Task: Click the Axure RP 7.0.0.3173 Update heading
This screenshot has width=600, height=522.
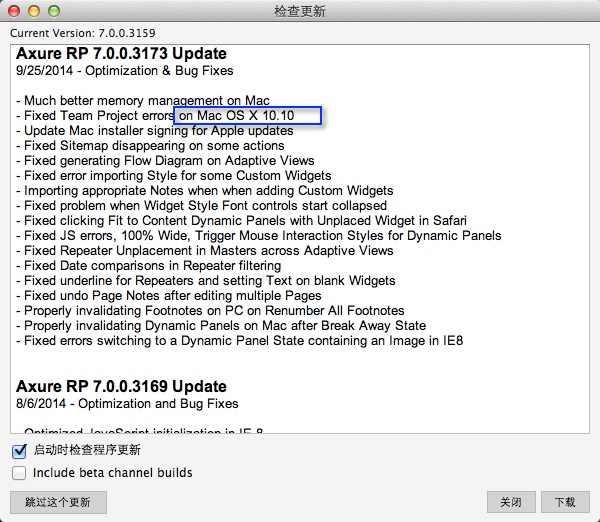Action: [x=121, y=54]
